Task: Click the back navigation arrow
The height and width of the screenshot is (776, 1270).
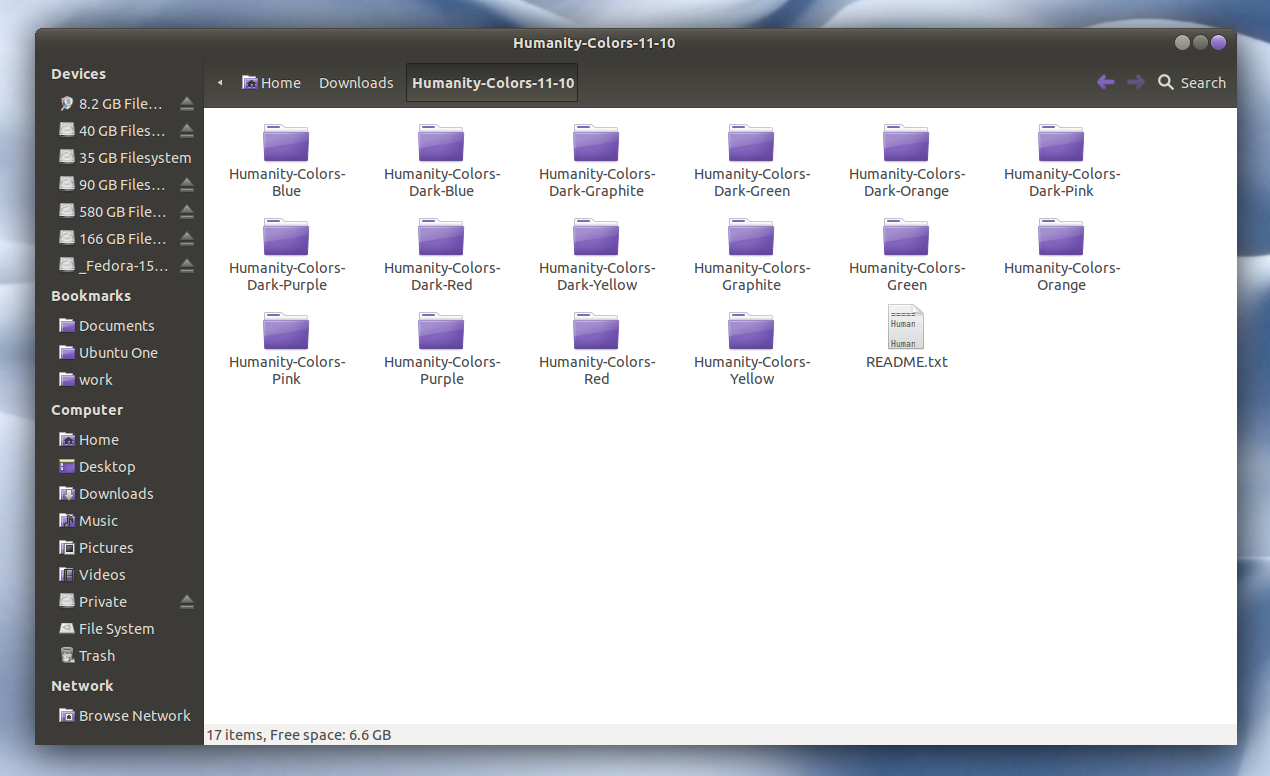Action: (x=1105, y=82)
